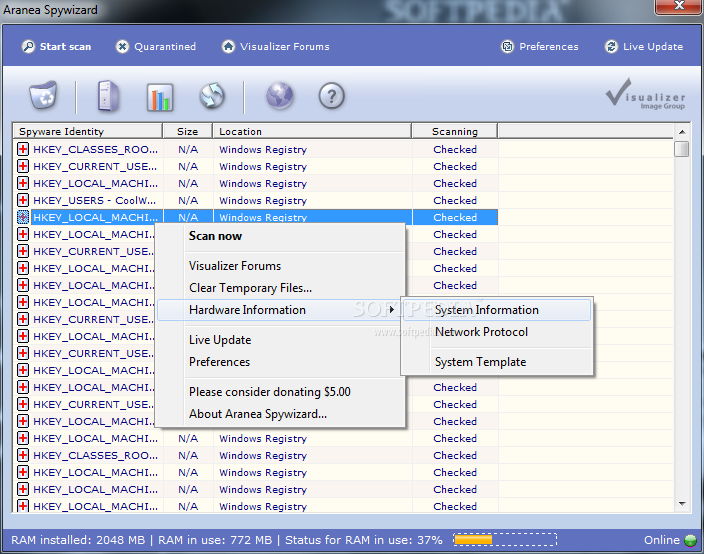
Task: Open Preferences from the top bar
Action: click(540, 47)
